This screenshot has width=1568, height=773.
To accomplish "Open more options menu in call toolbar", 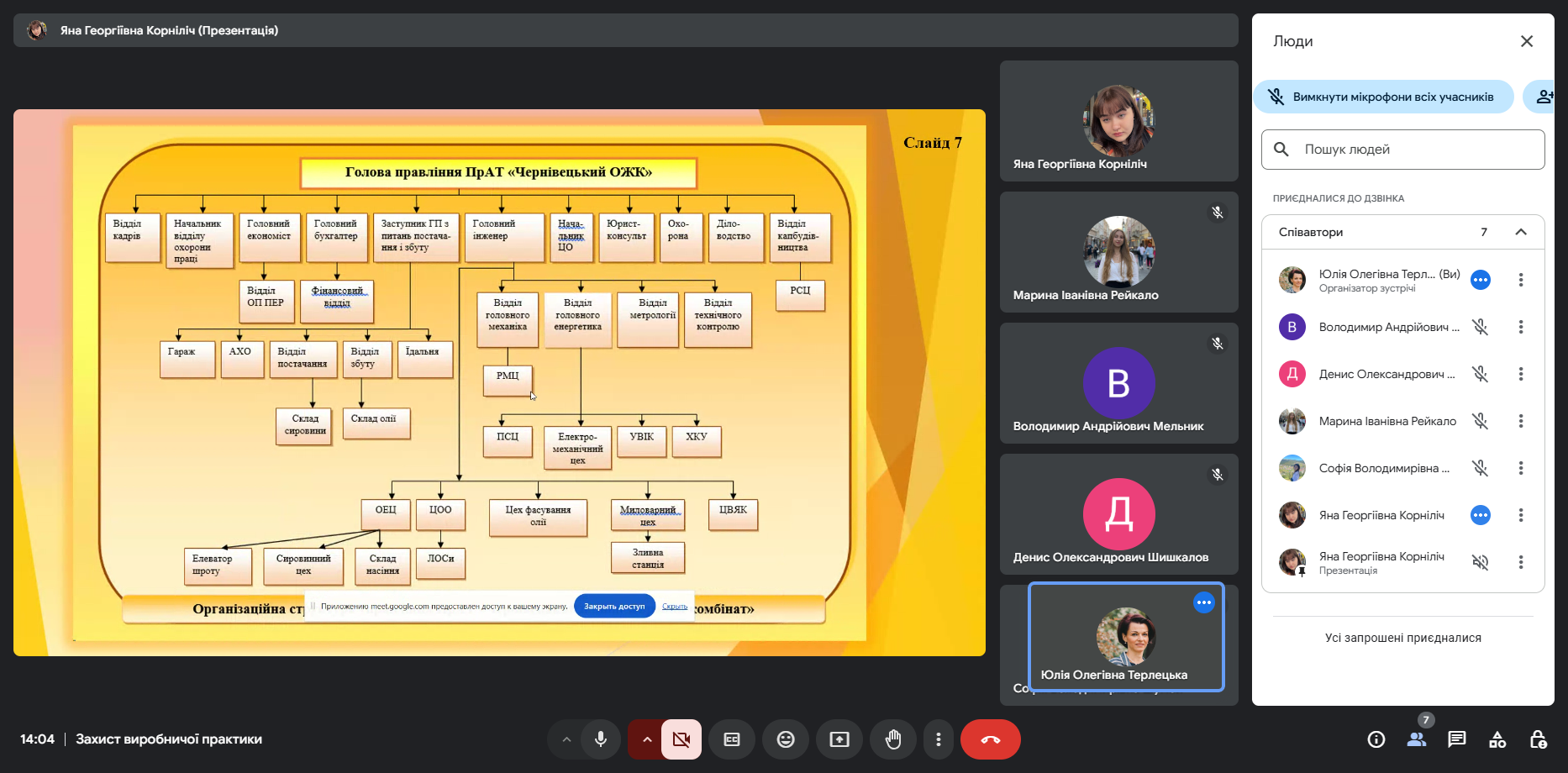I will pos(938,739).
